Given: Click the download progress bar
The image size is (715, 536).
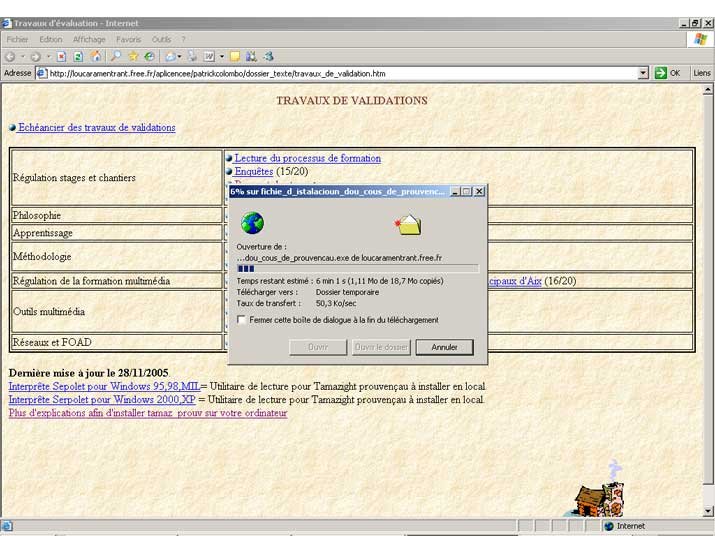Looking at the screenshot, I should pos(358,269).
